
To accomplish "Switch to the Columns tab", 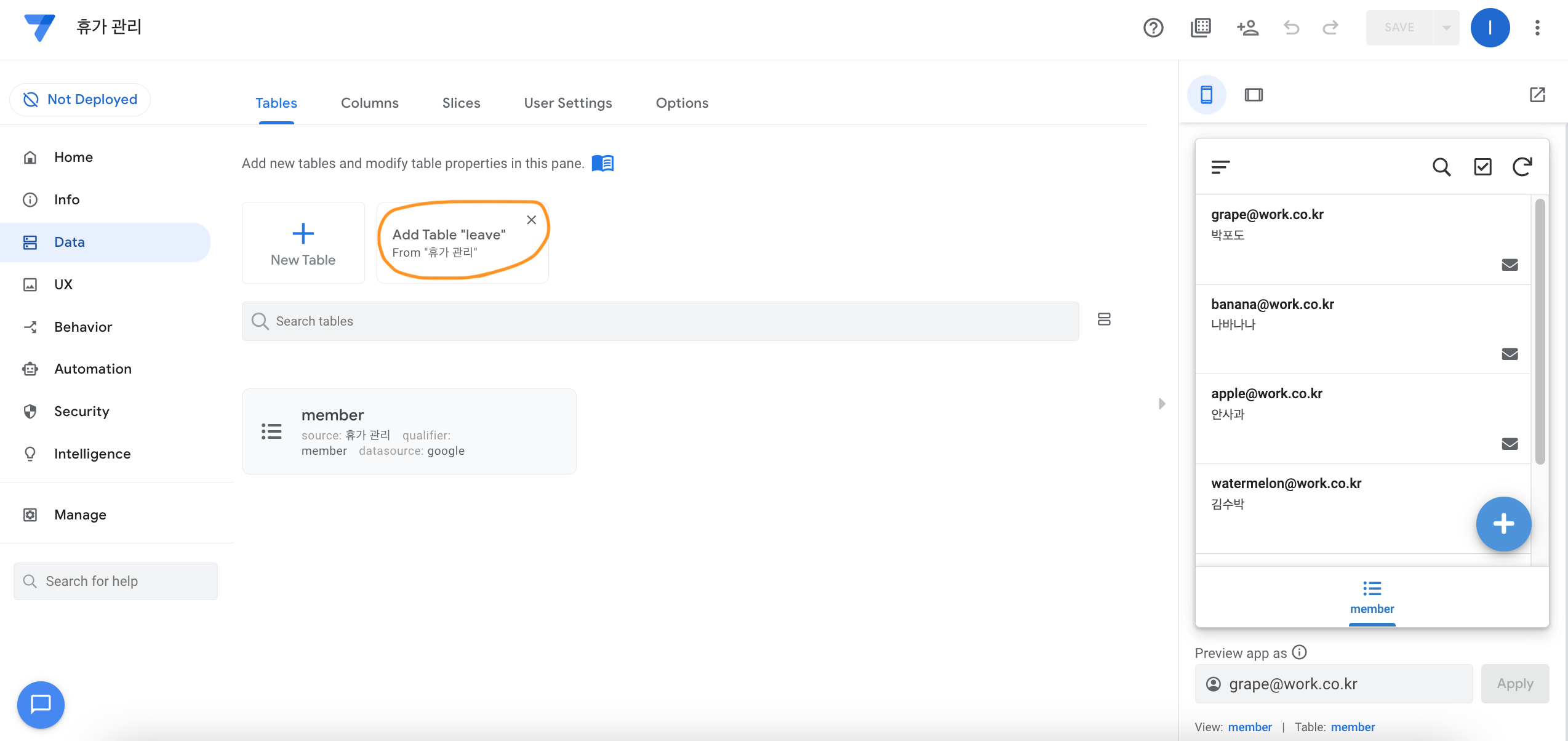I will tap(369, 103).
